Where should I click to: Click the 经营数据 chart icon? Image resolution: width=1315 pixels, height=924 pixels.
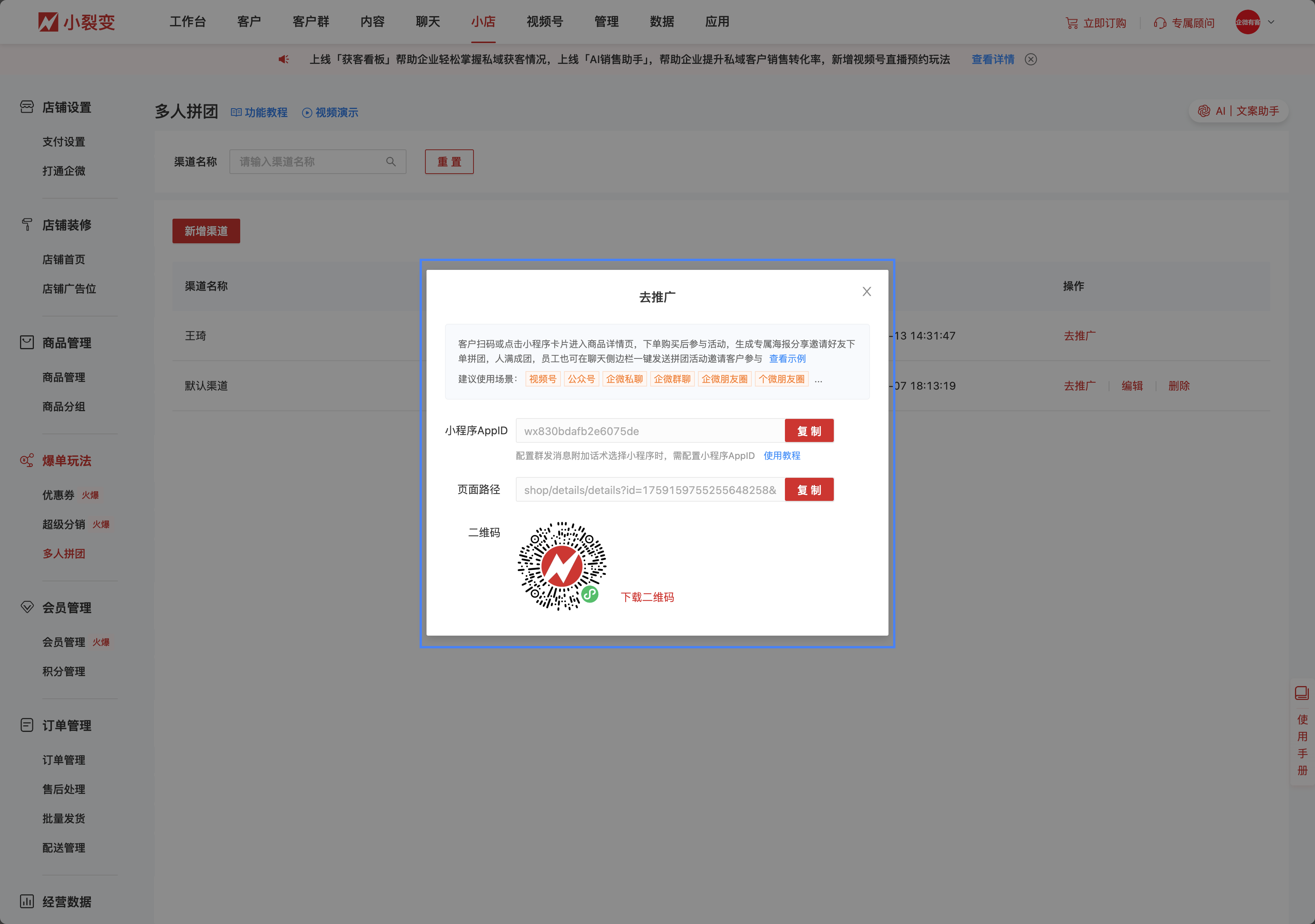click(26, 901)
